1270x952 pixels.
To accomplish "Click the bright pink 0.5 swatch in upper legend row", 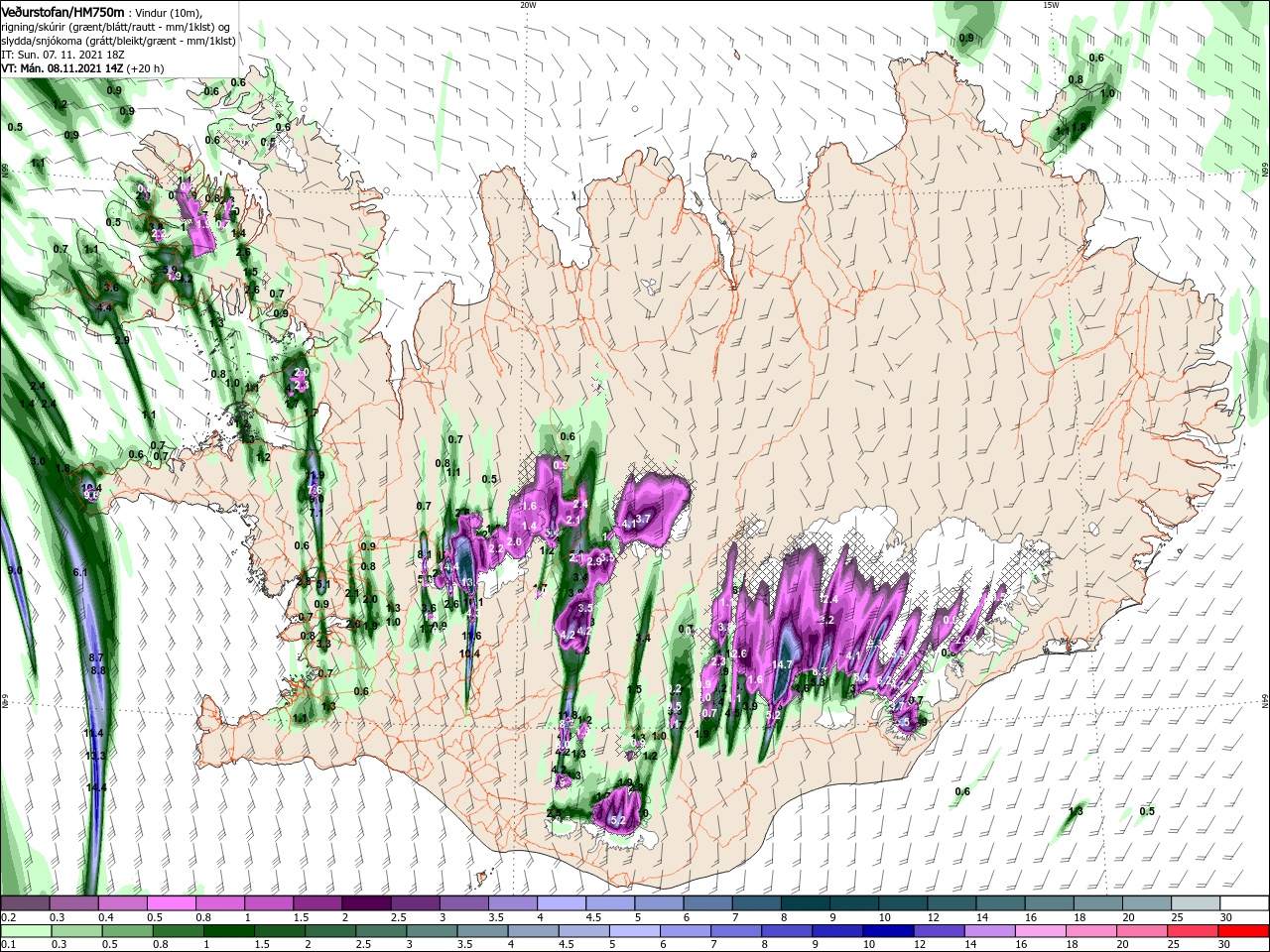I will (171, 903).
